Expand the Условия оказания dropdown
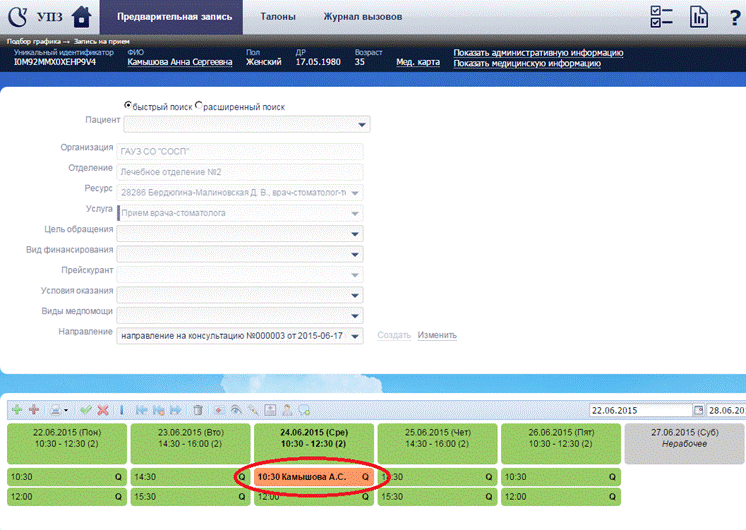Image resolution: width=746 pixels, height=530 pixels. 355,295
